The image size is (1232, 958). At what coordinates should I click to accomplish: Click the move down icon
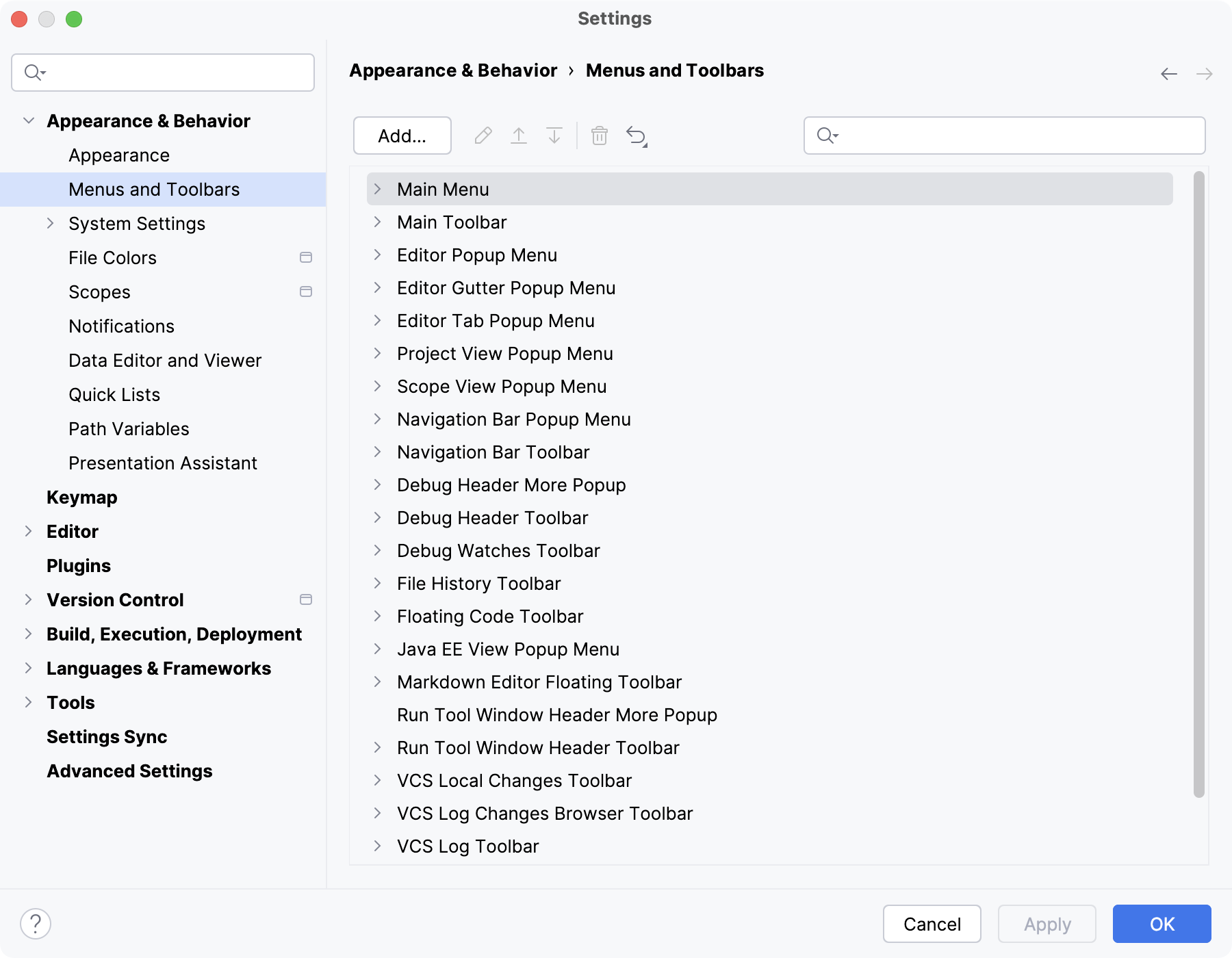(554, 135)
